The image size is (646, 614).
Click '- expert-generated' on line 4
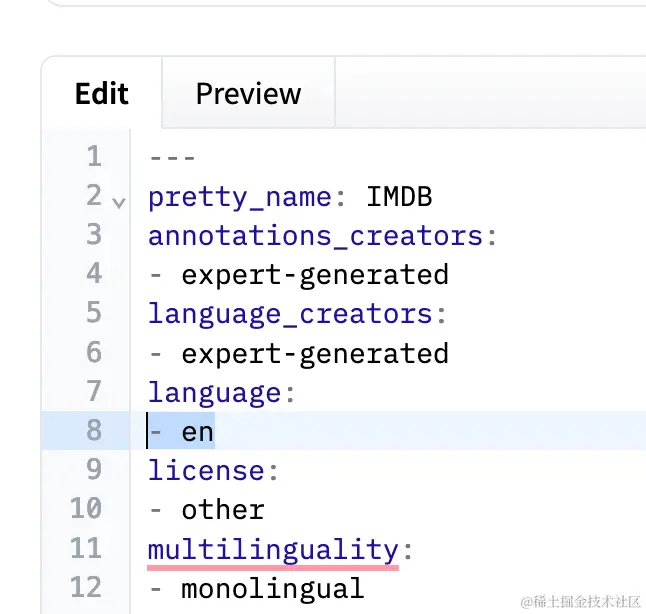(299, 275)
